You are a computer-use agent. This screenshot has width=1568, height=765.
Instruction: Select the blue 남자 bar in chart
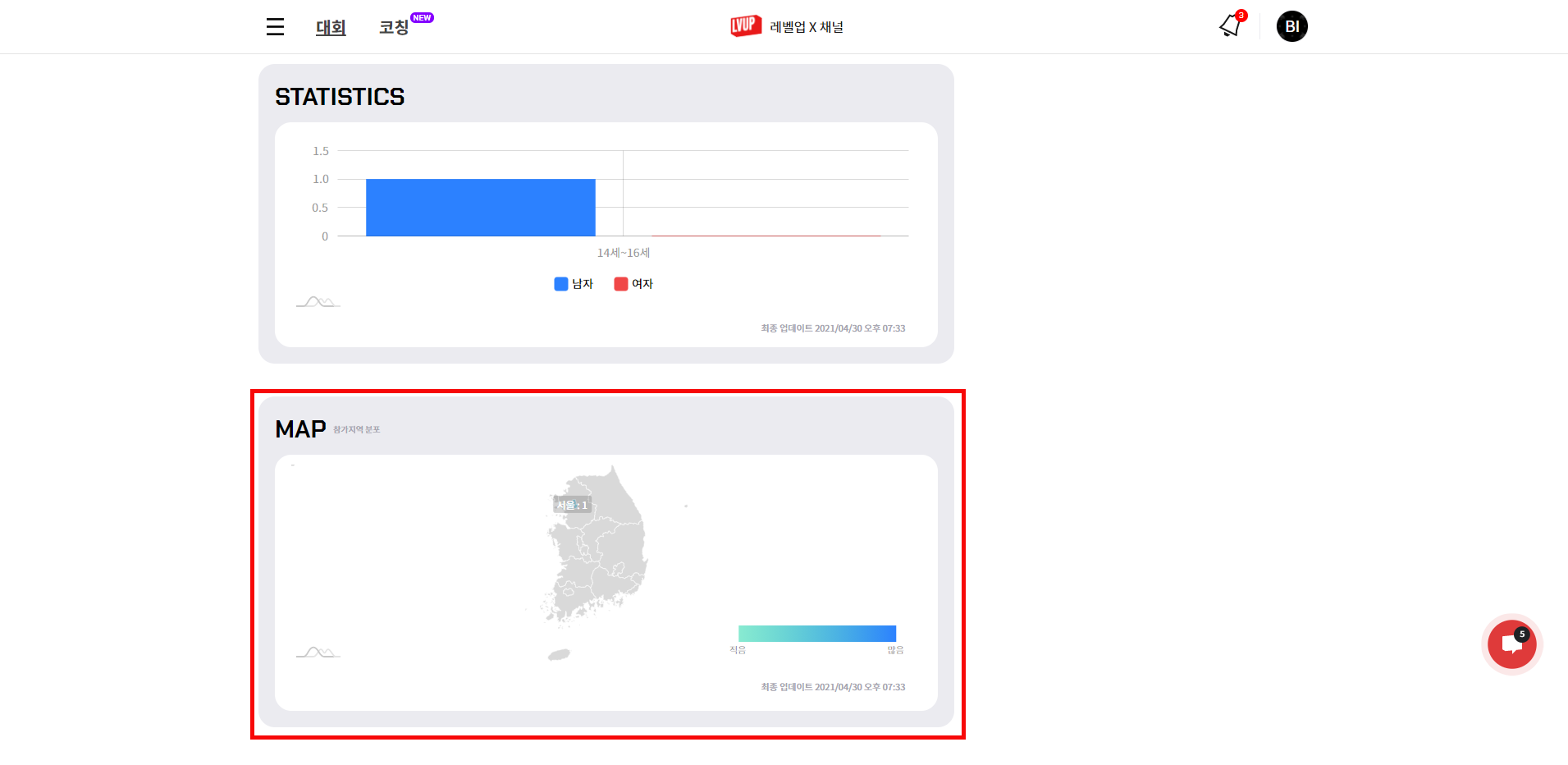tap(480, 208)
